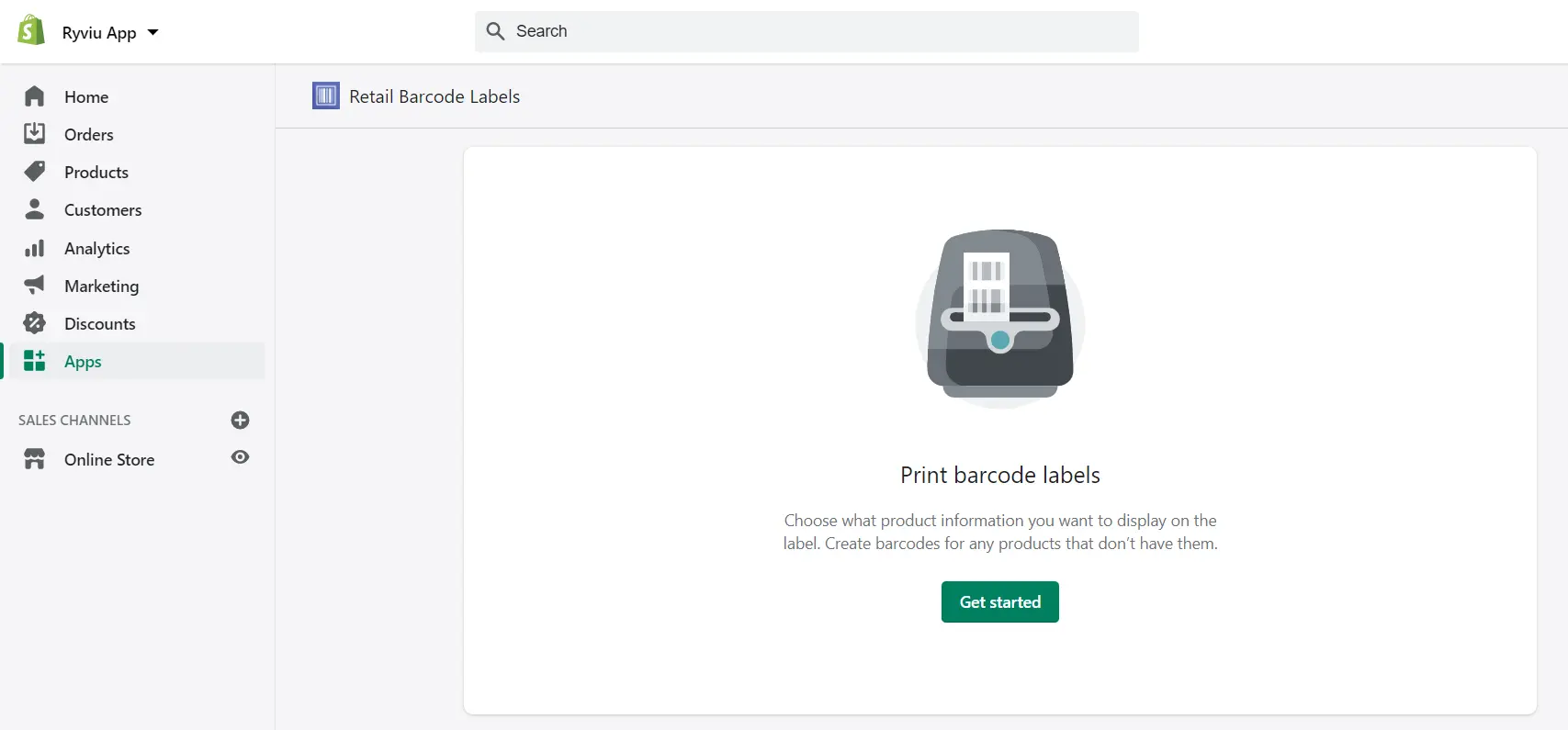The width and height of the screenshot is (1568, 730).
Task: Open the Retail Barcode Labels page header link
Action: [434, 95]
